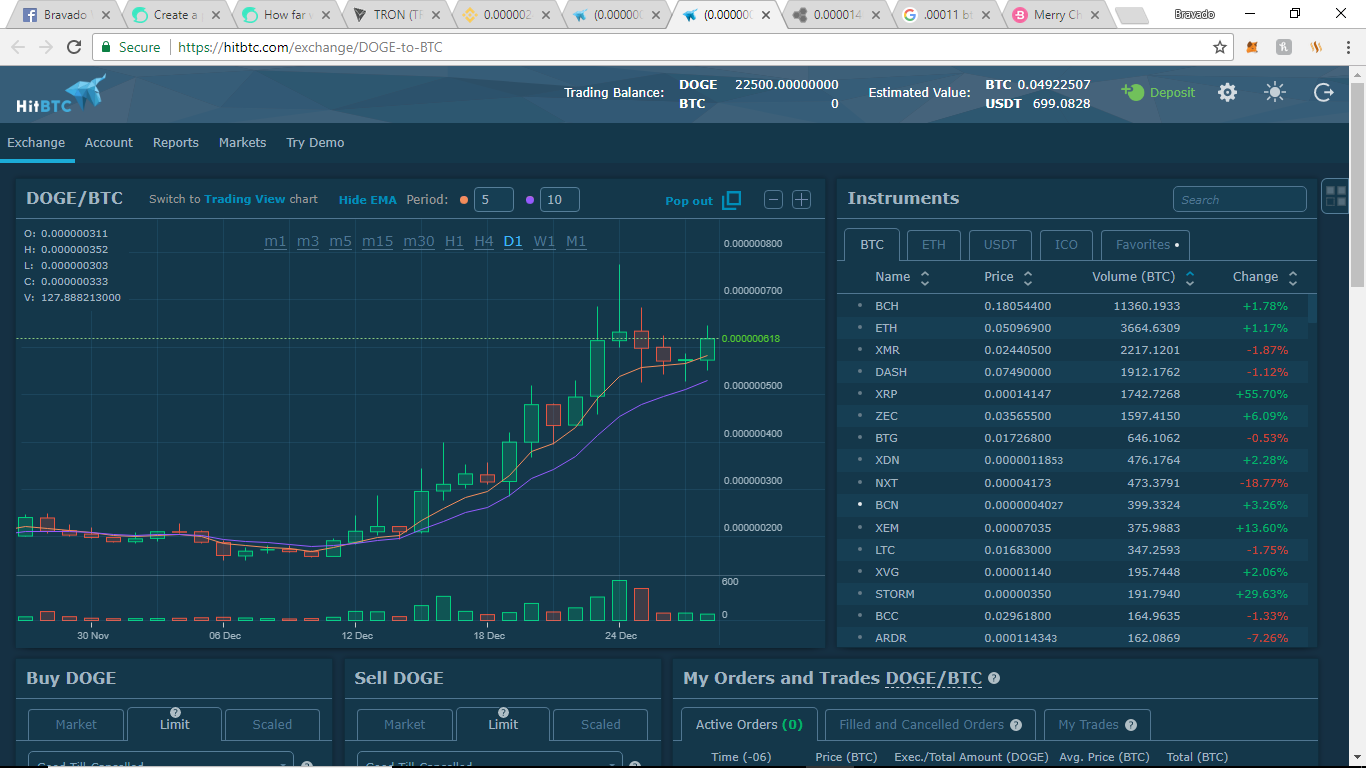This screenshot has width=1366, height=768.
Task: Open the My Trades tab
Action: point(1097,725)
